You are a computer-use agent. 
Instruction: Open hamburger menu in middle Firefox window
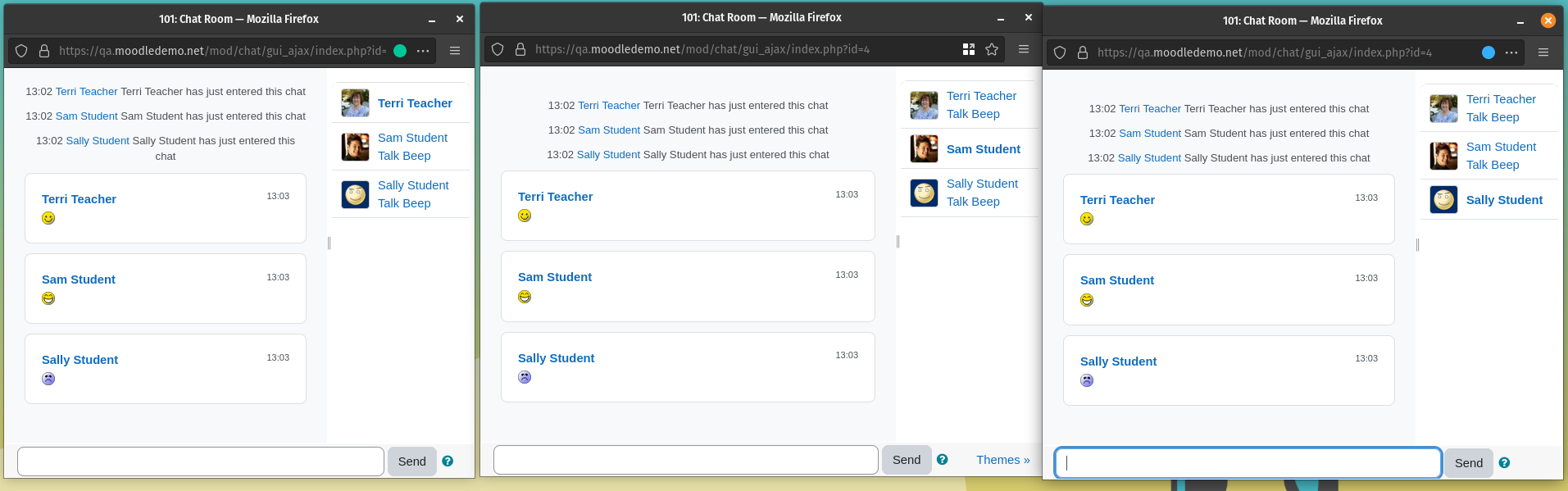pyautogui.click(x=1024, y=49)
